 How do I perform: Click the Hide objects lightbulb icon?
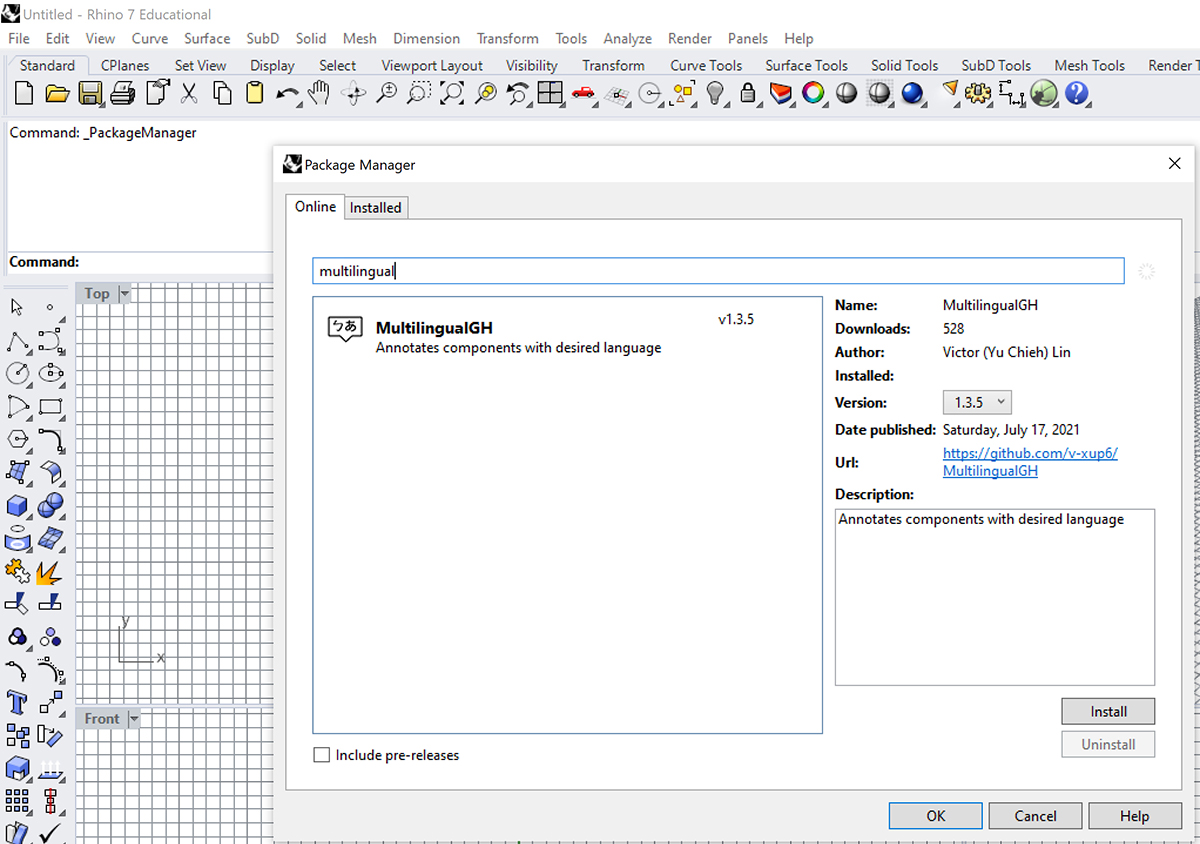[x=715, y=94]
